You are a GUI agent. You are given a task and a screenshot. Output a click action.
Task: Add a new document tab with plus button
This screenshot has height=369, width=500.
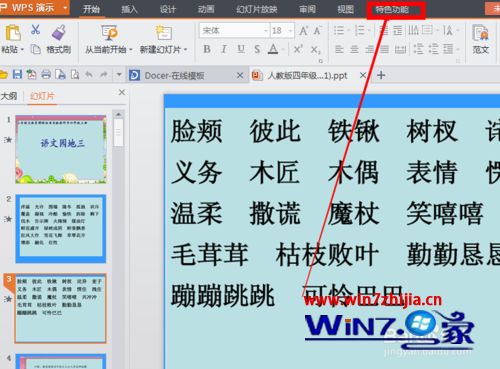pos(381,75)
